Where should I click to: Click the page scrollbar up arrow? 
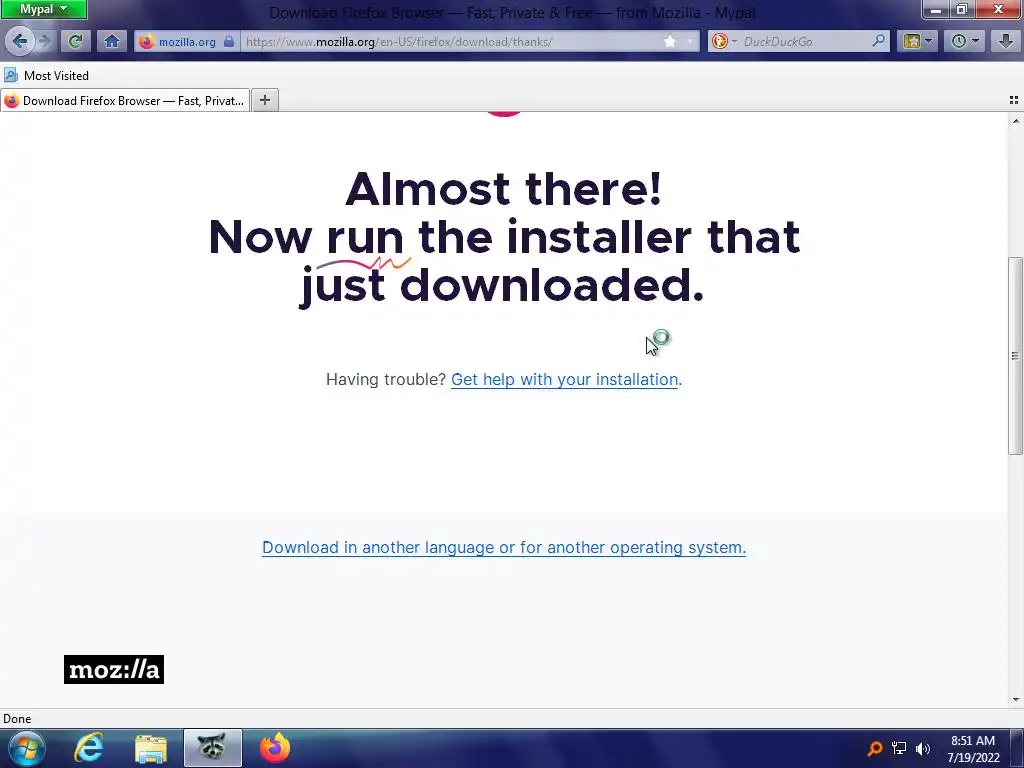tap(1016, 121)
